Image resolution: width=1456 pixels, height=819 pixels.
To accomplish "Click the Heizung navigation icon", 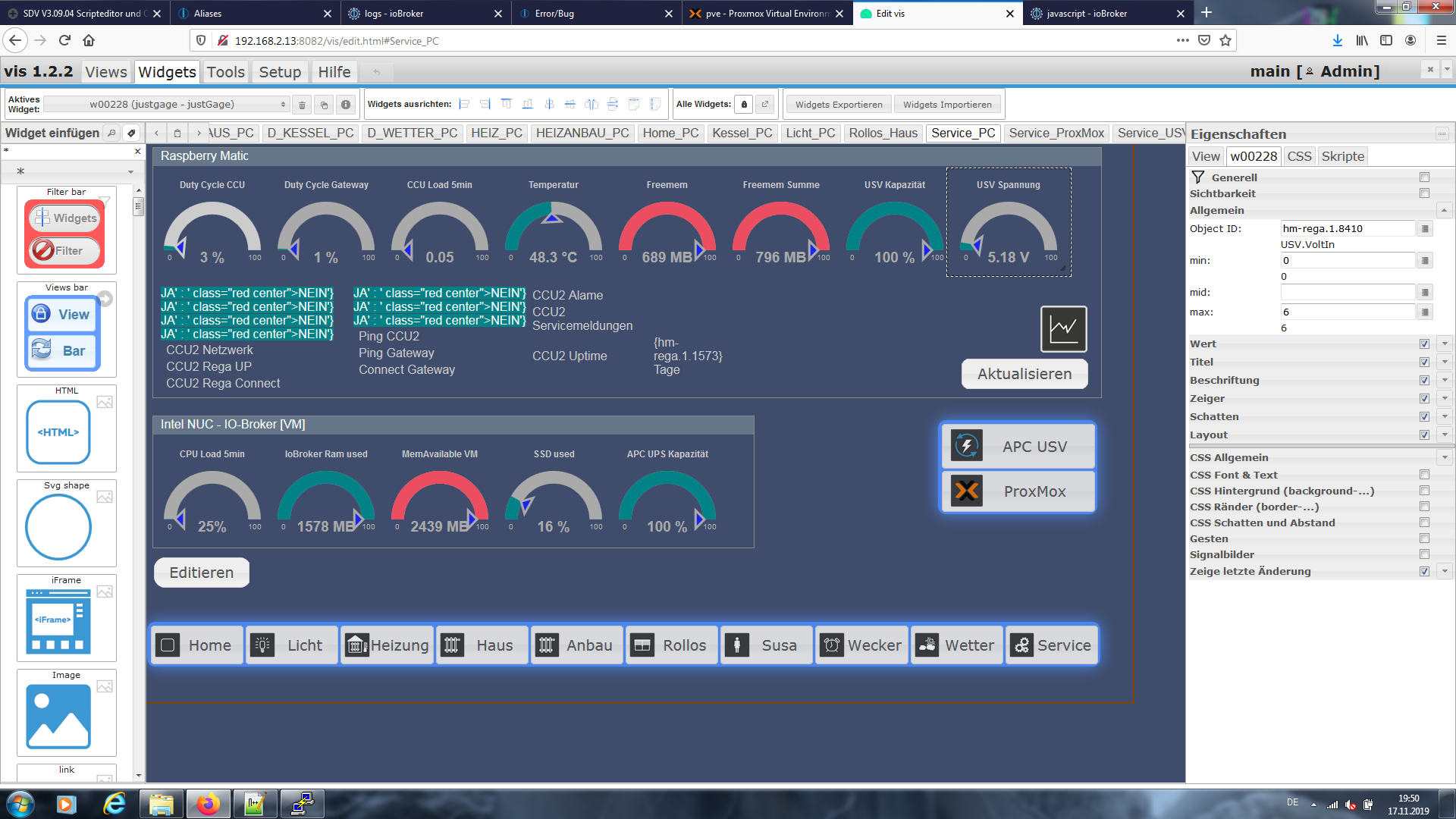I will 357,645.
